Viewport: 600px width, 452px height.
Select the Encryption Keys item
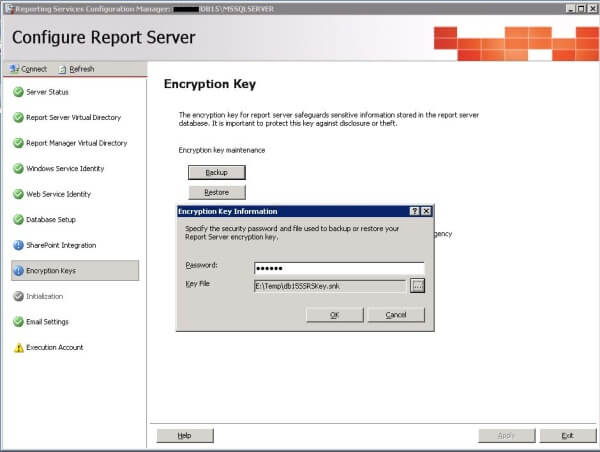[x=75, y=271]
